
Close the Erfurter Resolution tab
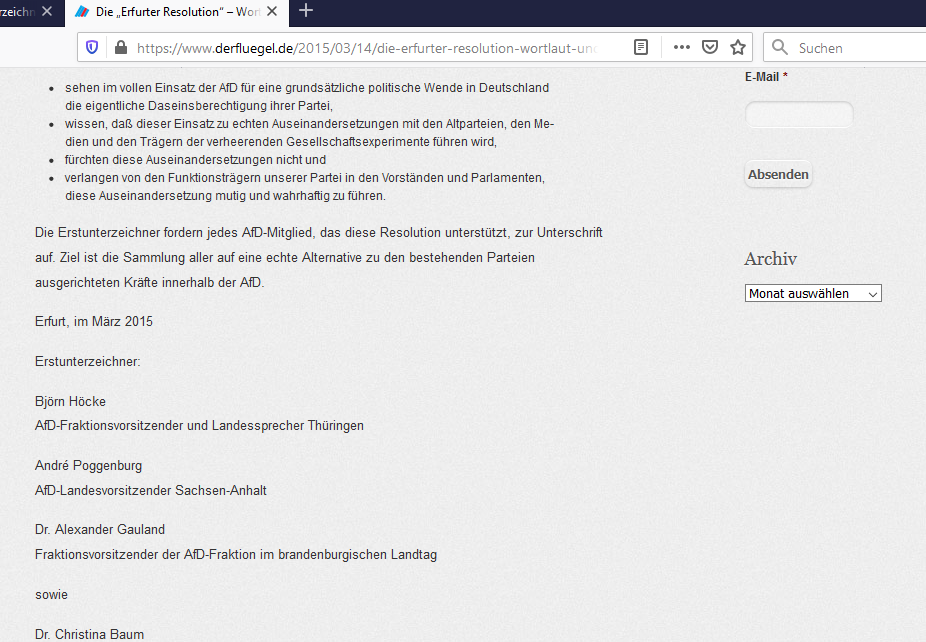[272, 11]
